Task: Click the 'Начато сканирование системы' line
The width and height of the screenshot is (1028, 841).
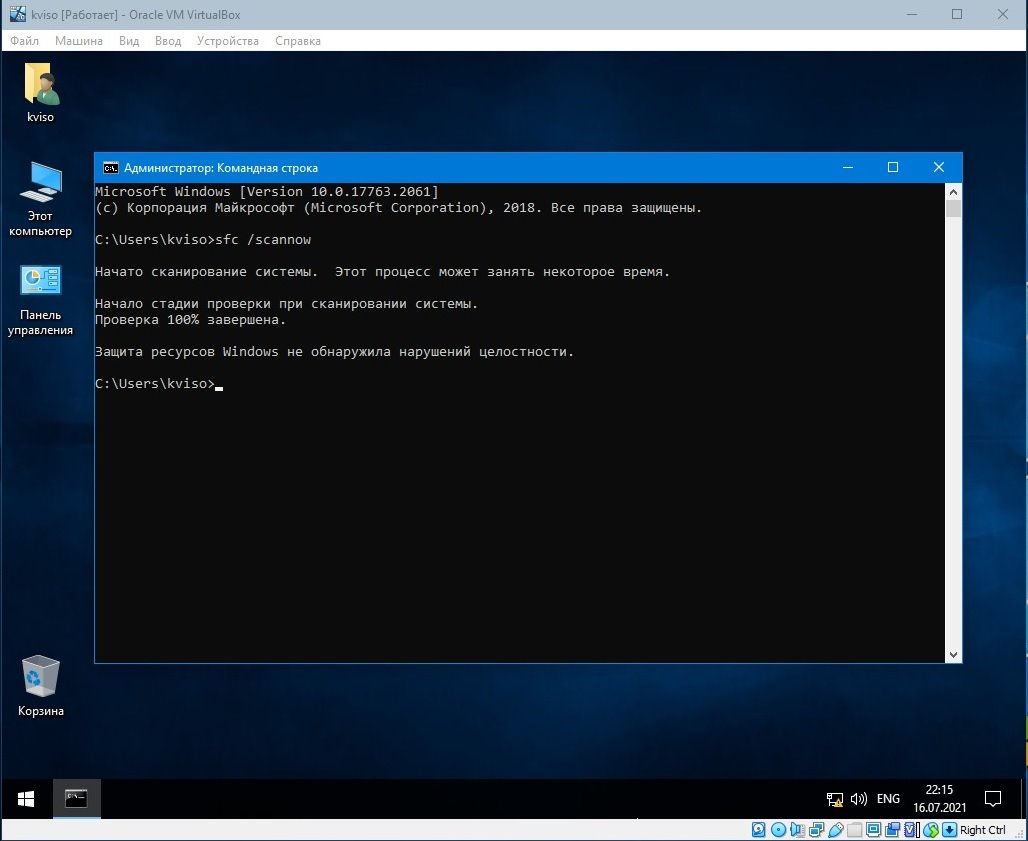Action: point(383,271)
